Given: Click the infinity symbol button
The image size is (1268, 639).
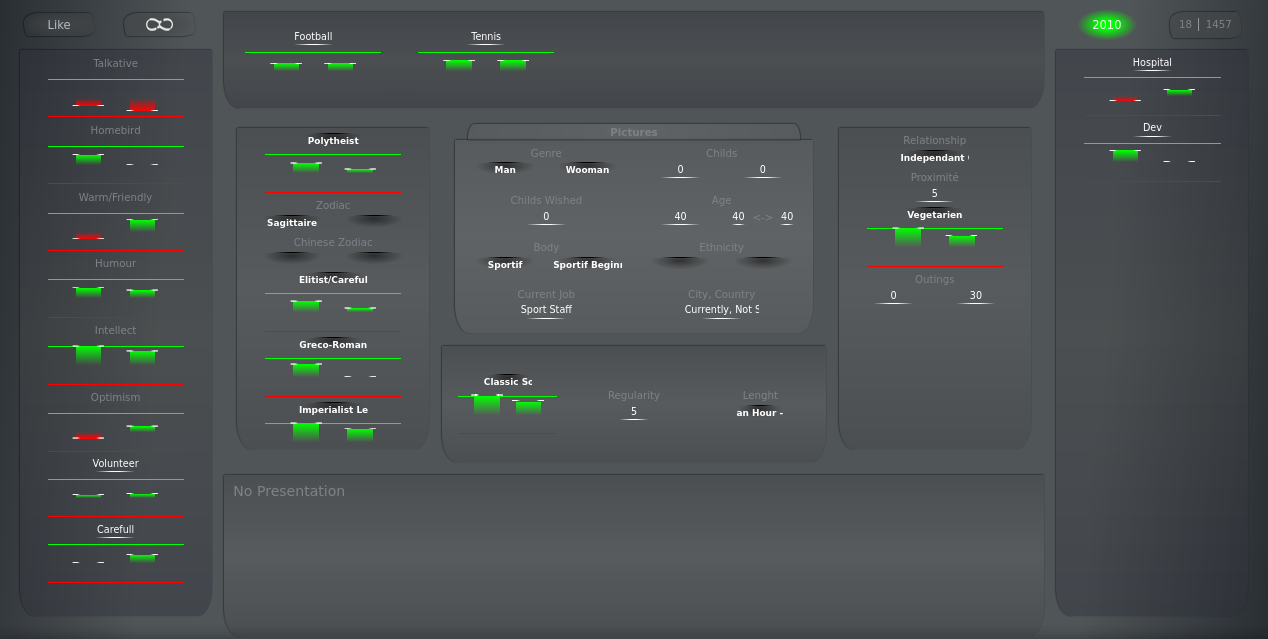Looking at the screenshot, I should pos(159,25).
